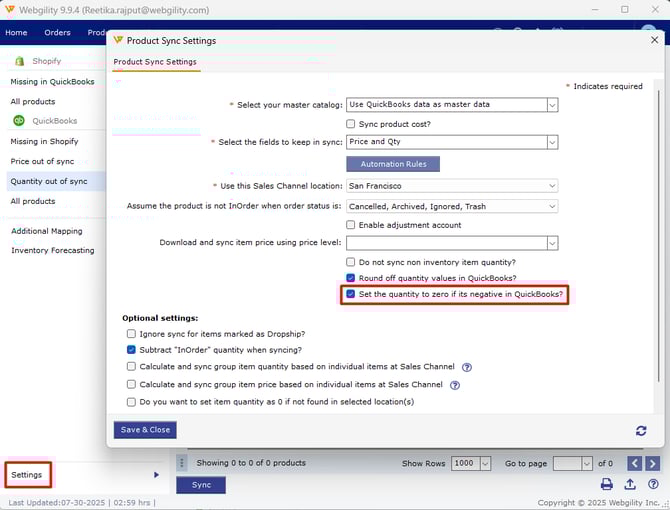
Task: Click Showing 0 to 0 of 0 products text
Action: pos(251,463)
